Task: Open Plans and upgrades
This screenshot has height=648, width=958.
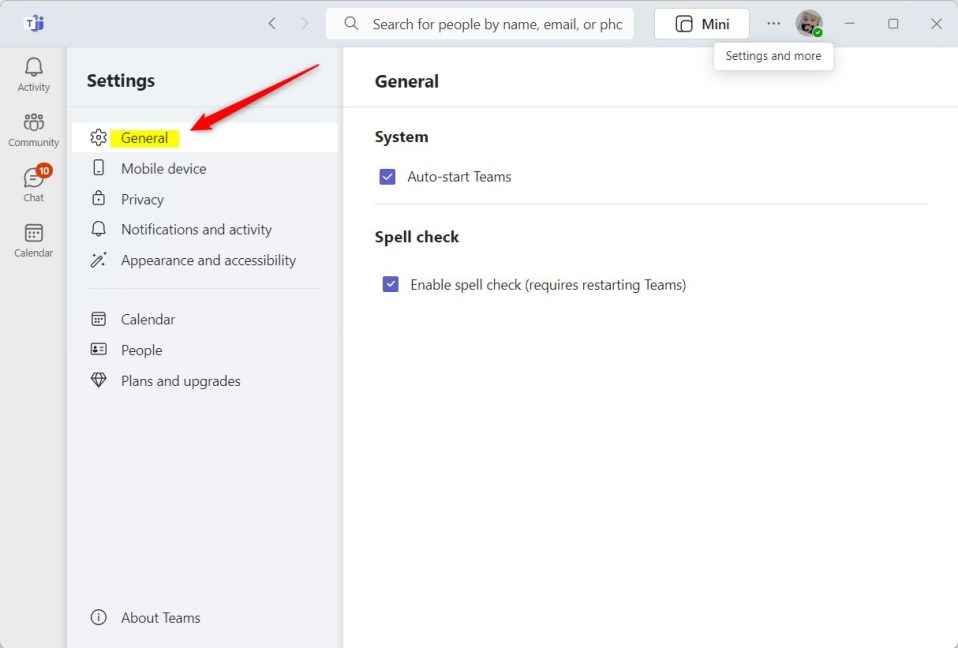Action: [205, 380]
